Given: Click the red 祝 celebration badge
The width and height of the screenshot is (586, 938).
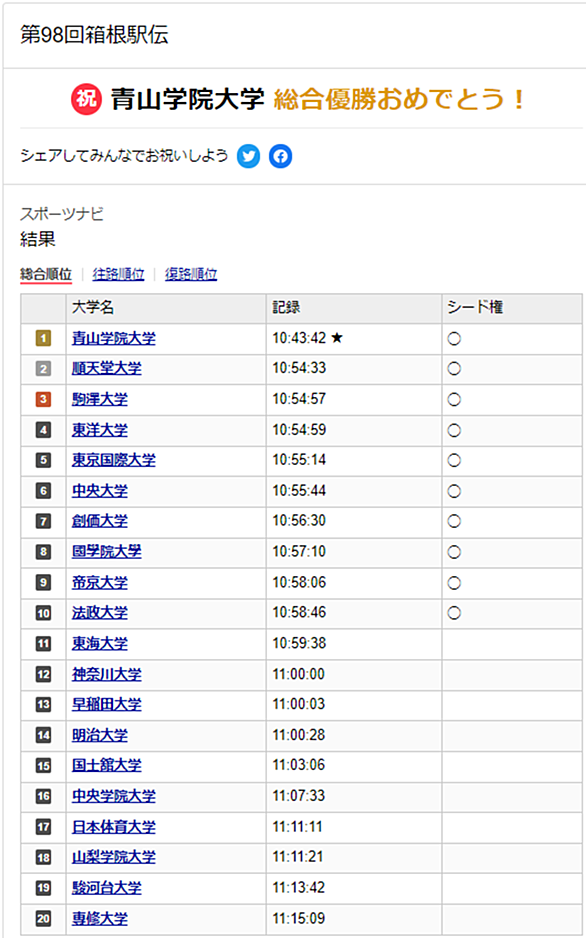Looking at the screenshot, I should click(87, 100).
